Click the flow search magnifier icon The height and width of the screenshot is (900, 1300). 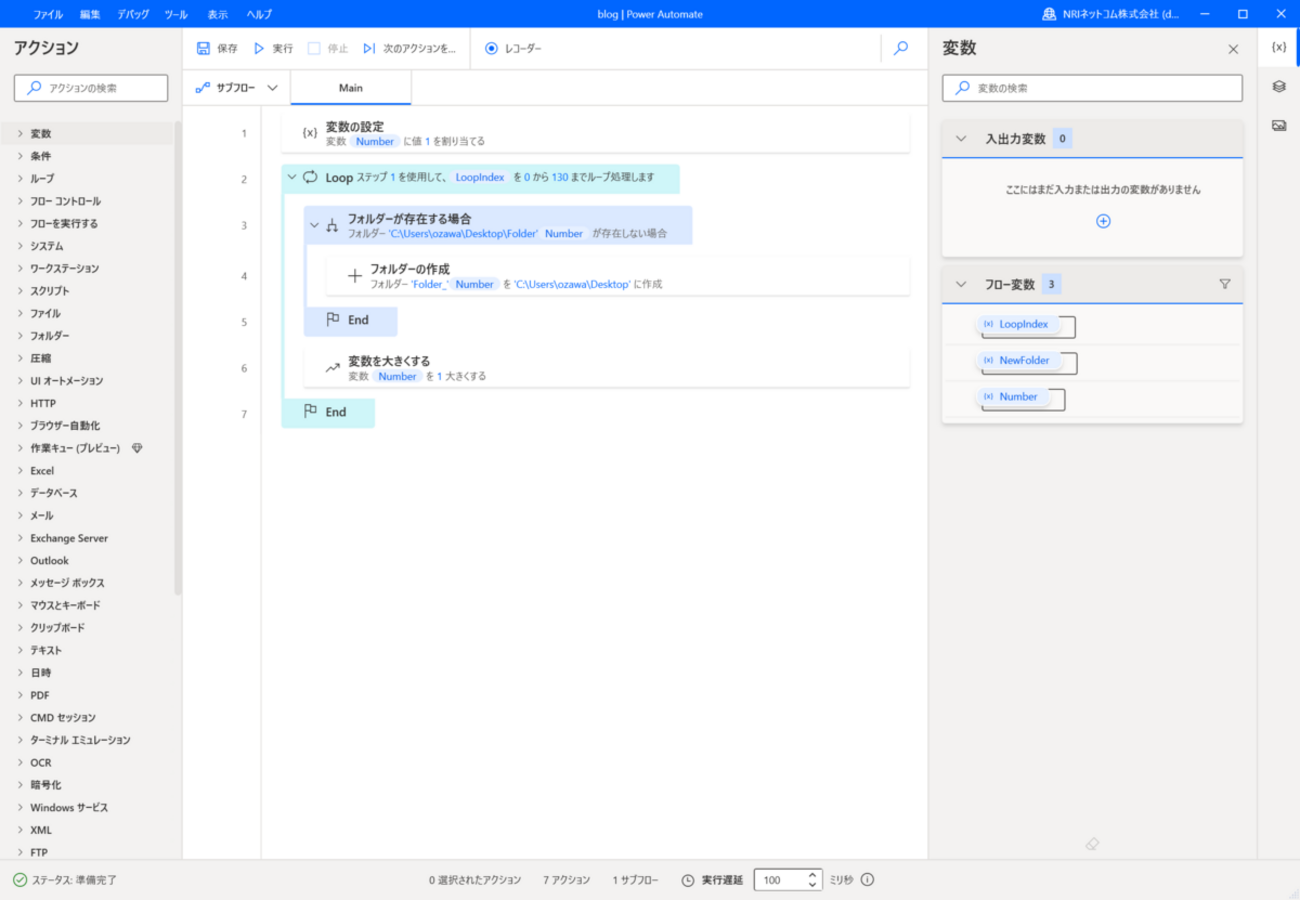(x=901, y=48)
